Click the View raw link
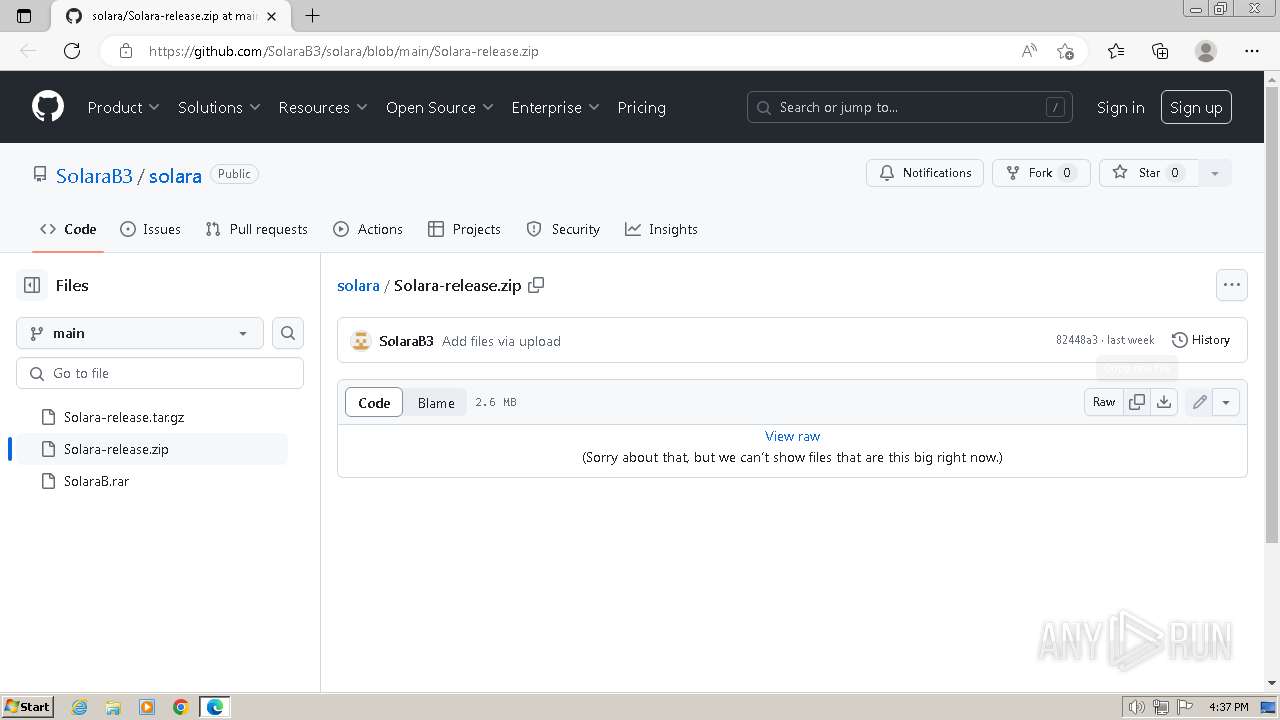Image resolution: width=1280 pixels, height=720 pixels. coord(792,436)
